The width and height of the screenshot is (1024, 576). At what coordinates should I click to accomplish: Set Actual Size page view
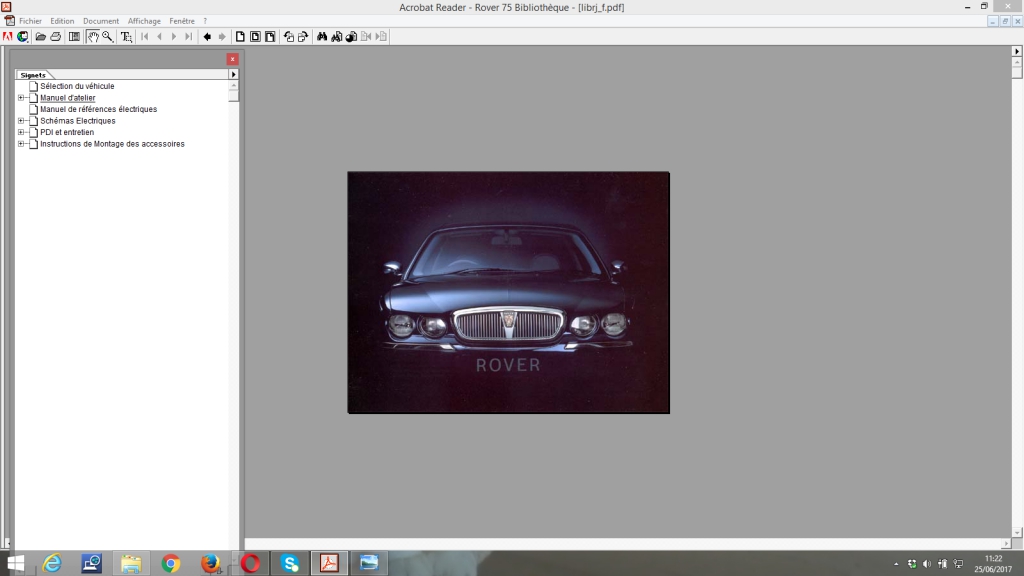click(240, 37)
